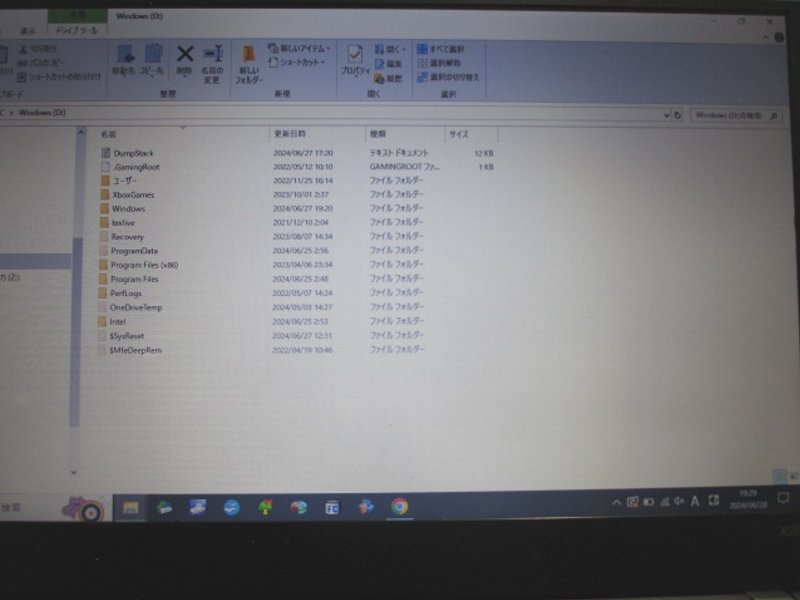Create a new folder (新しいフォルダー)
The width and height of the screenshot is (800, 600).
point(248,65)
